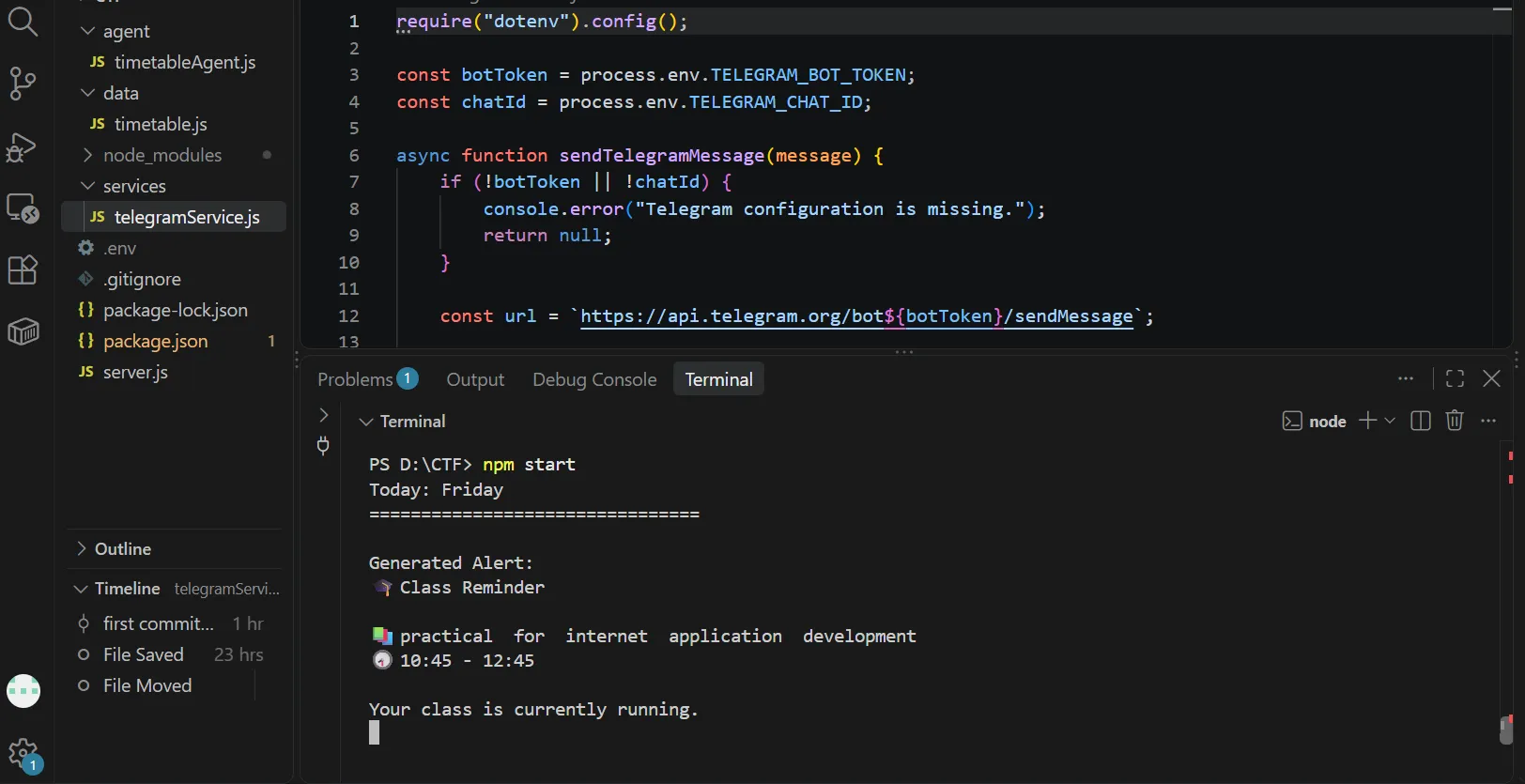1525x784 pixels.
Task: Switch to the Output tab
Action: [x=475, y=379]
